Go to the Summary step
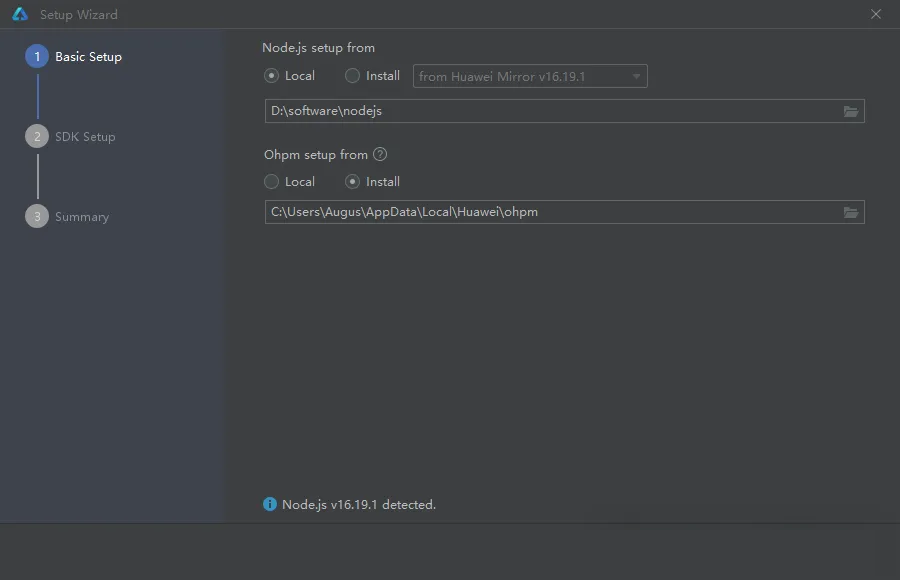This screenshot has height=580, width=900. pyautogui.click(x=67, y=216)
